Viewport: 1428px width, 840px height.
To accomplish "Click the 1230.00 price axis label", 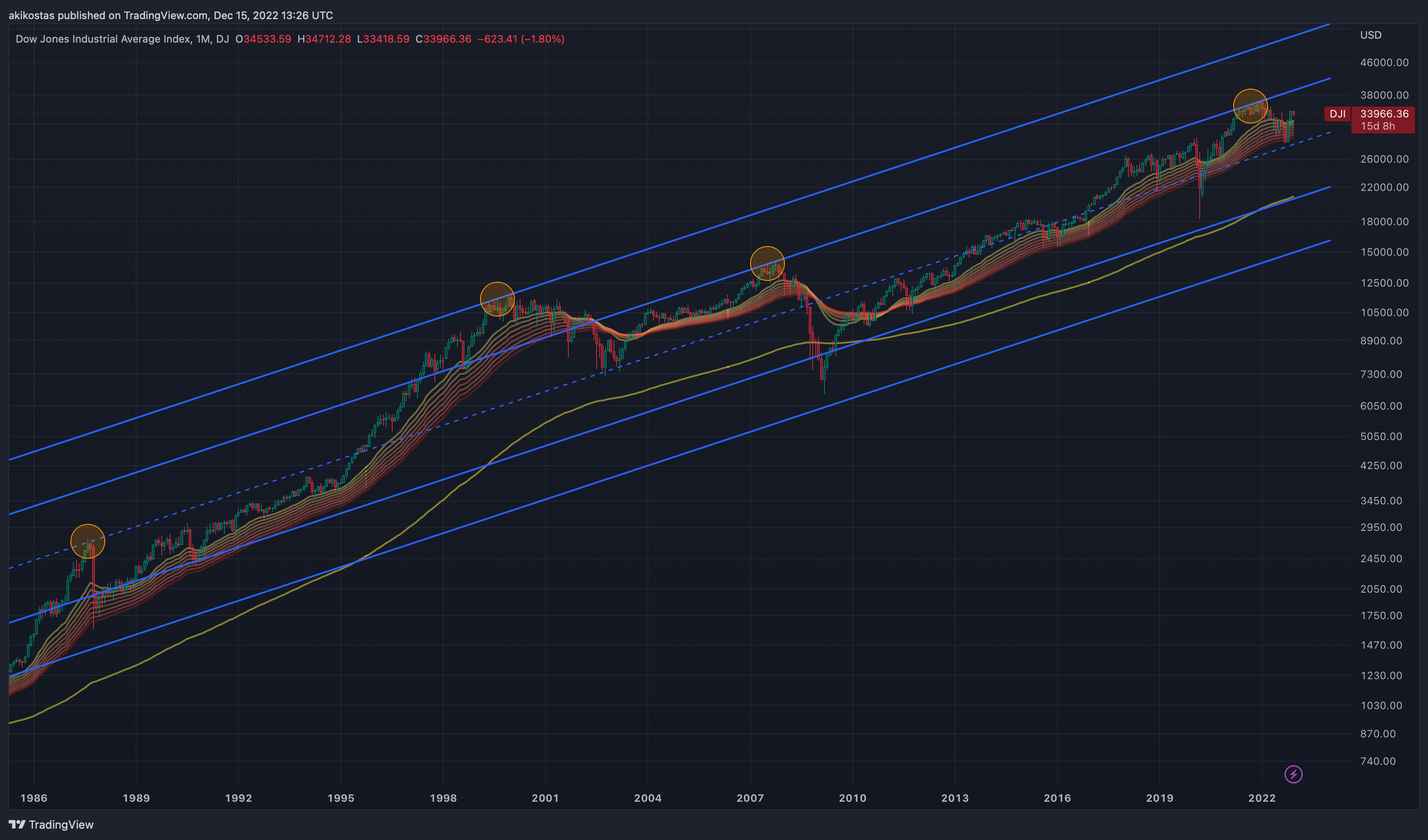I will pos(1381,676).
